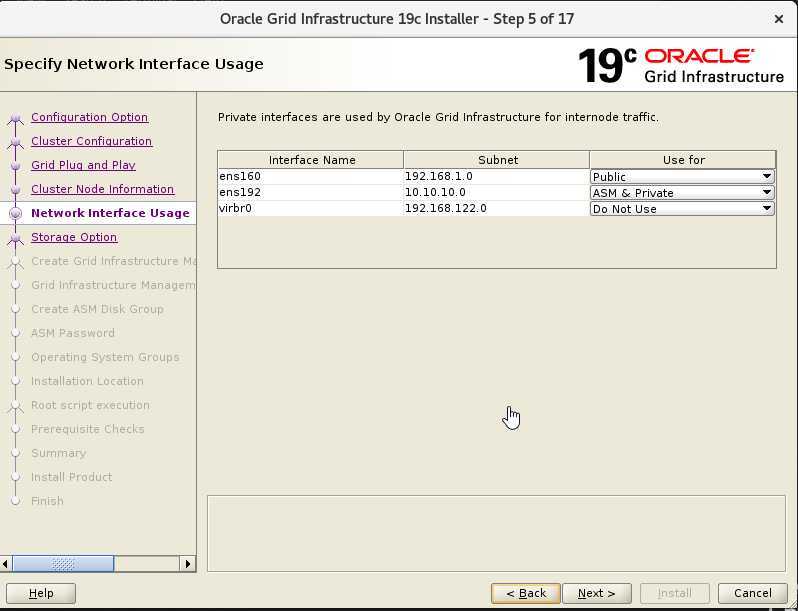
Task: Close the installer window
Action: (778, 19)
